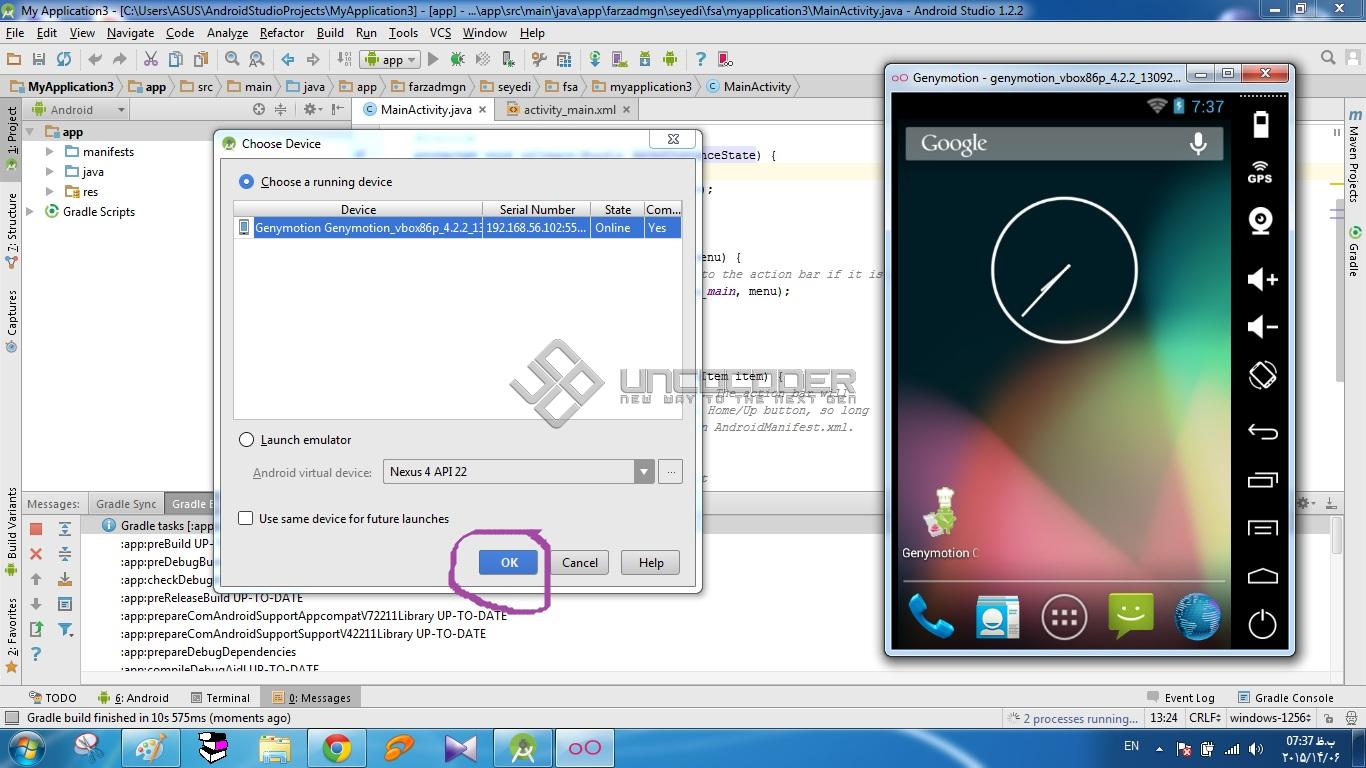Expand the Gradle Scripts node
The height and width of the screenshot is (768, 1366).
[30, 212]
